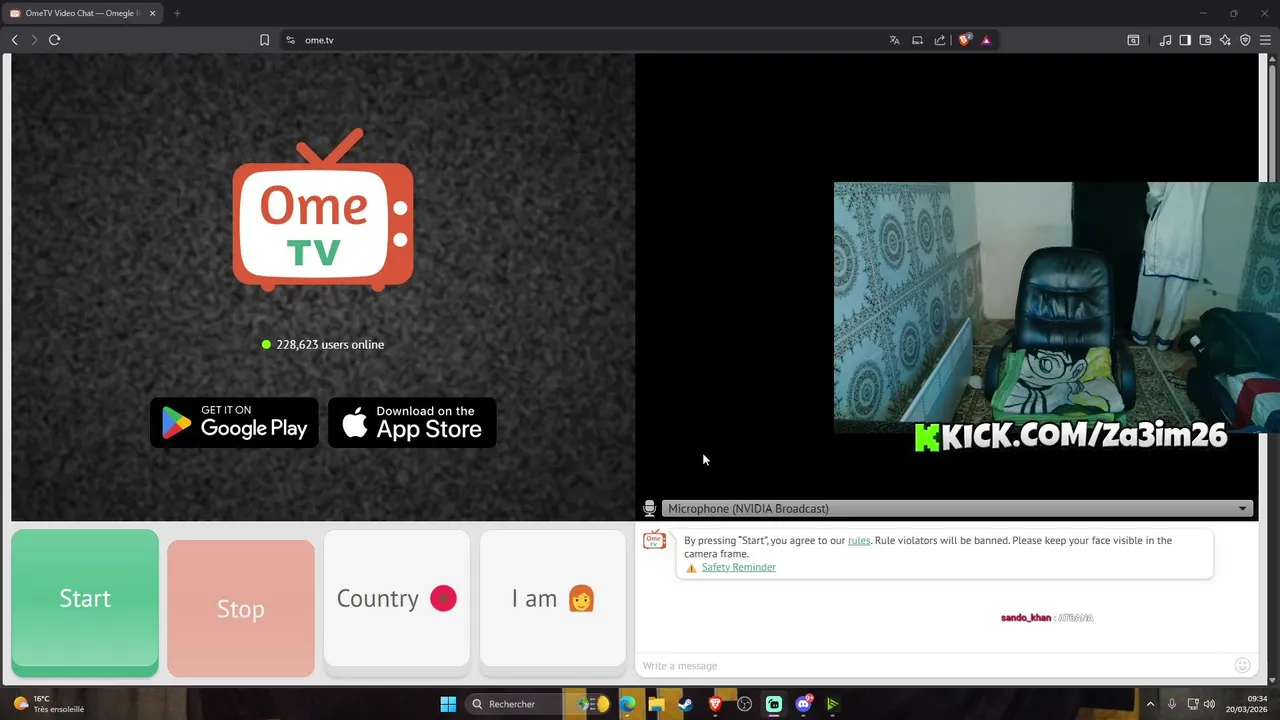This screenshot has height=720, width=1280.
Task: Open Brave browser from taskbar
Action: tap(715, 704)
